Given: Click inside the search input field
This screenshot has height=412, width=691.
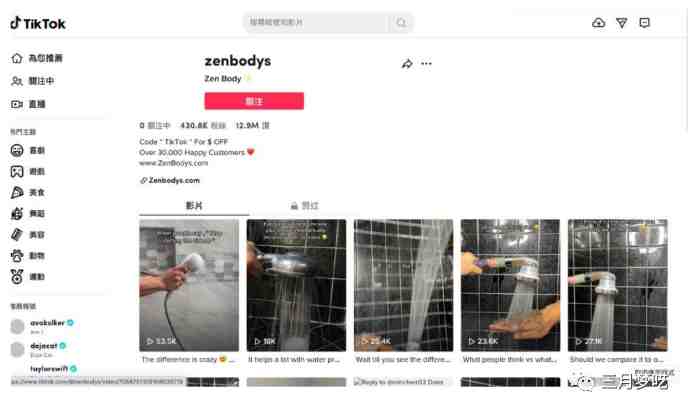Looking at the screenshot, I should pos(317,22).
